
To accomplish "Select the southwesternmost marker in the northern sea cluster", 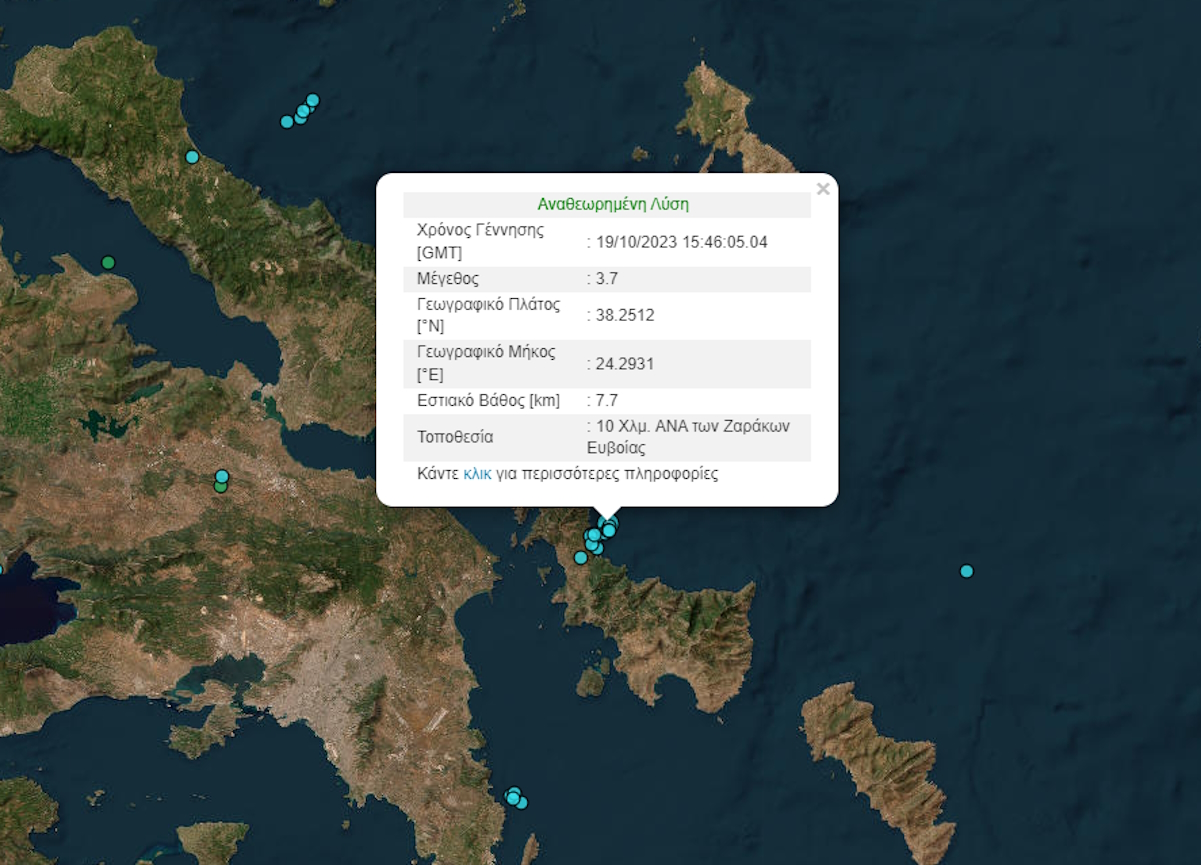I will click(x=287, y=122).
